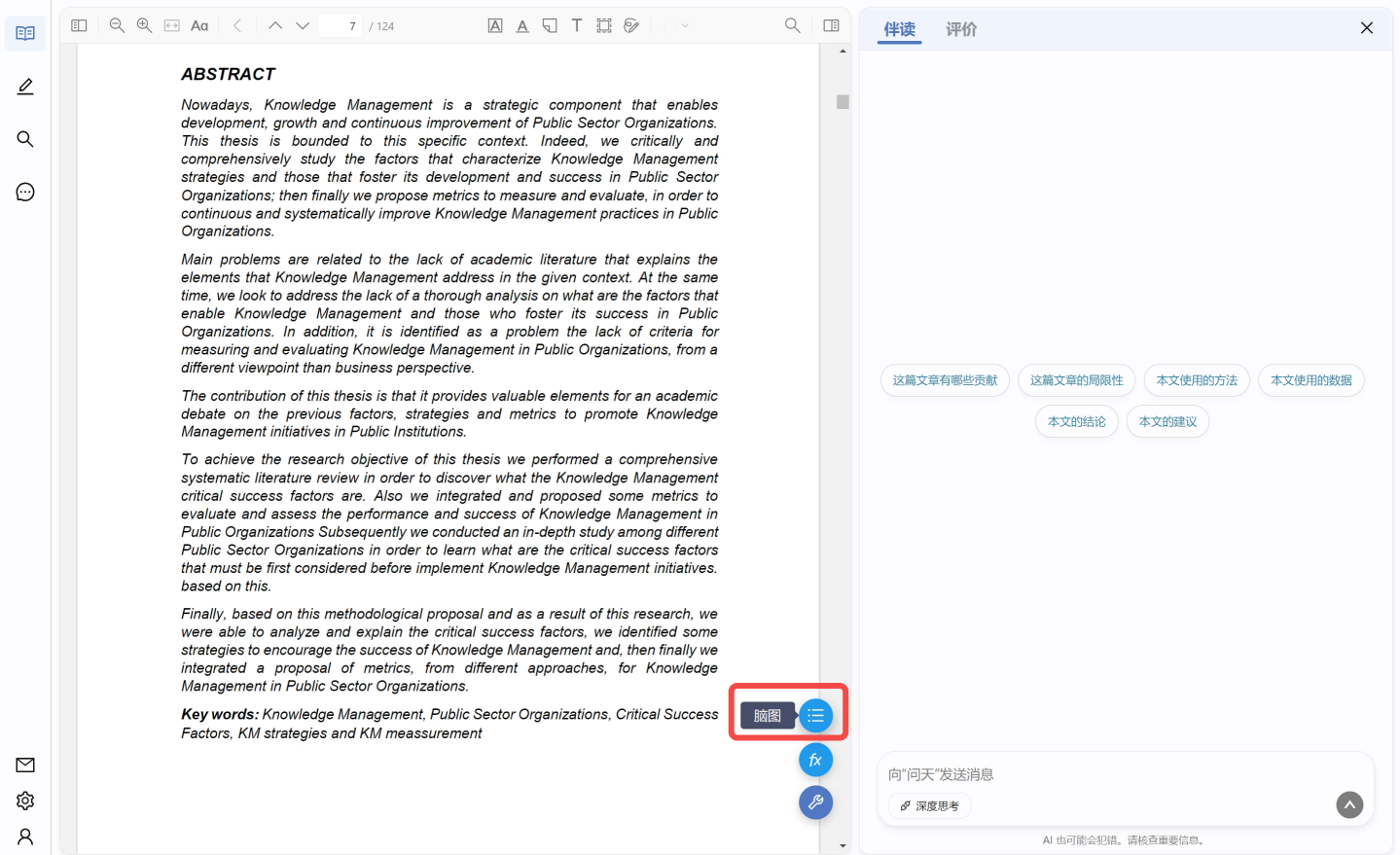Fit the page to width
The width and height of the screenshot is (1400, 855).
click(171, 25)
